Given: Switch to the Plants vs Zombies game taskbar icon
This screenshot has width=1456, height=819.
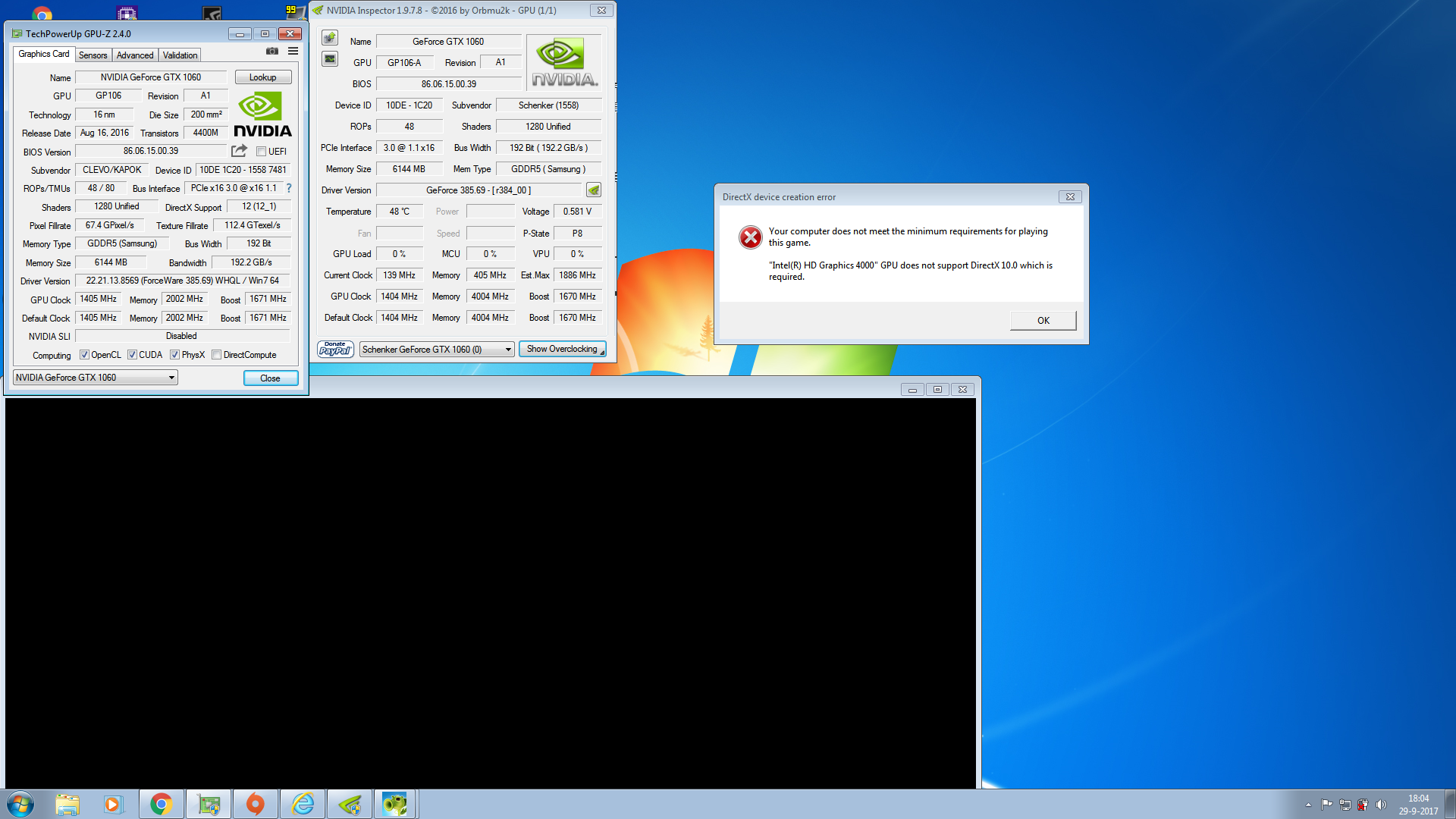Looking at the screenshot, I should [x=395, y=804].
